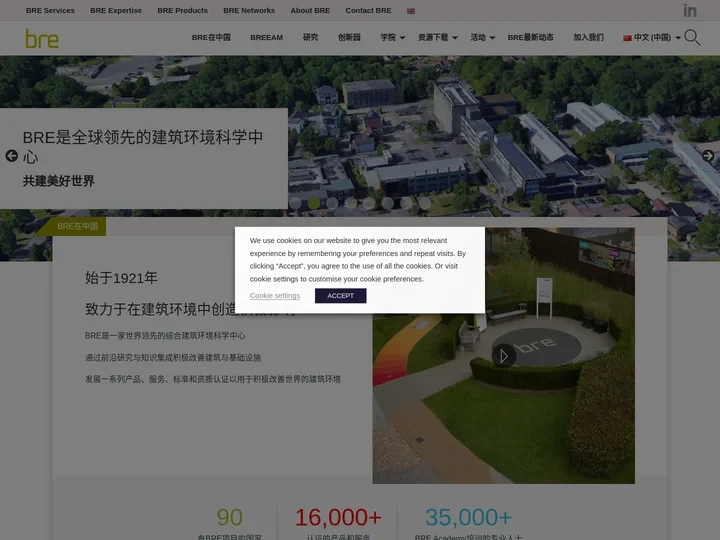Go to the 创新园 page
Screen dimensions: 720x540
(x=349, y=38)
